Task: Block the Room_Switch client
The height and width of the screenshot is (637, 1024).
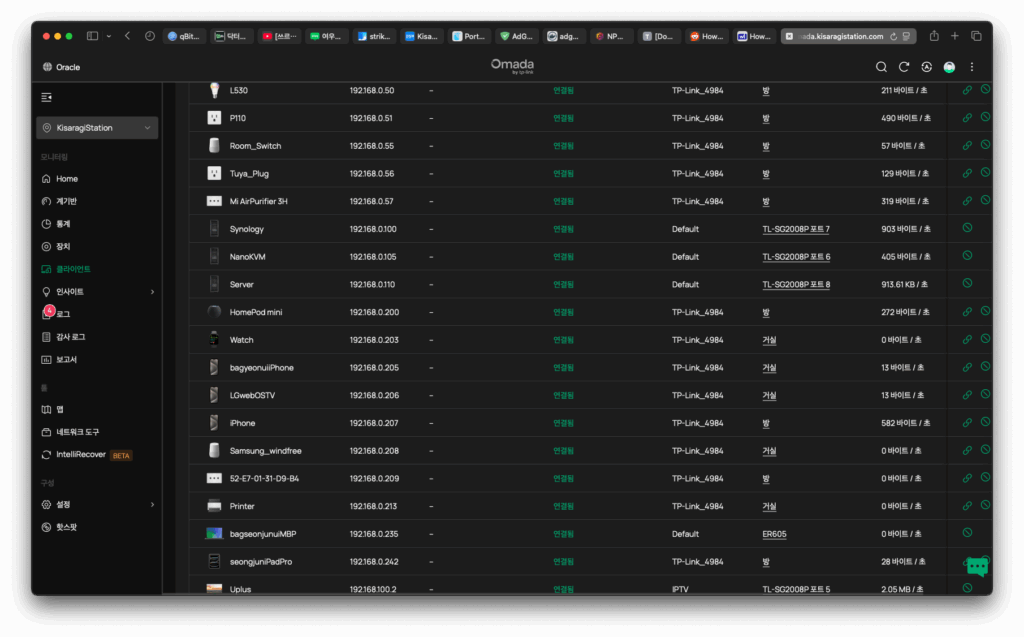Action: 985,144
